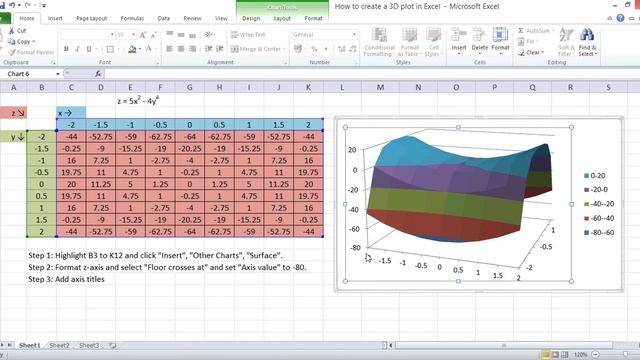The width and height of the screenshot is (640, 360).
Task: Apply middle vertical alignment
Action: pyautogui.click(x=181, y=35)
